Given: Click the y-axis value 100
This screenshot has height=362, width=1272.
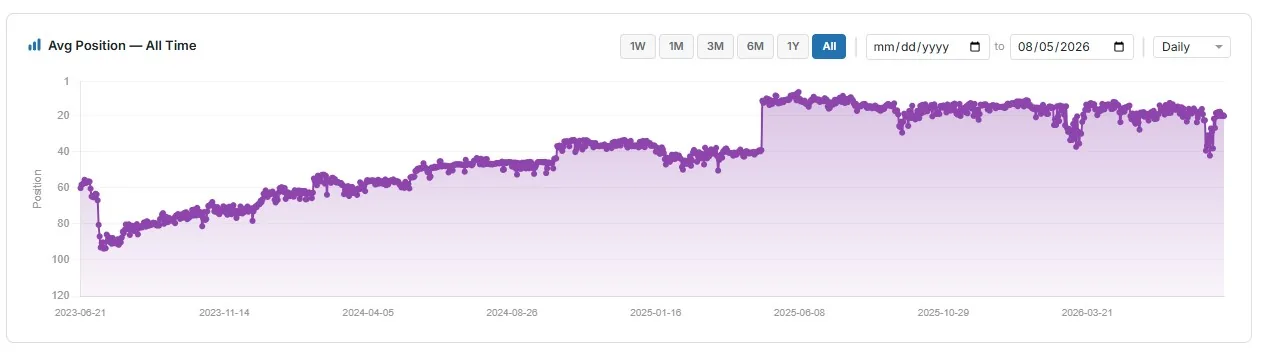Looking at the screenshot, I should click(61, 260).
